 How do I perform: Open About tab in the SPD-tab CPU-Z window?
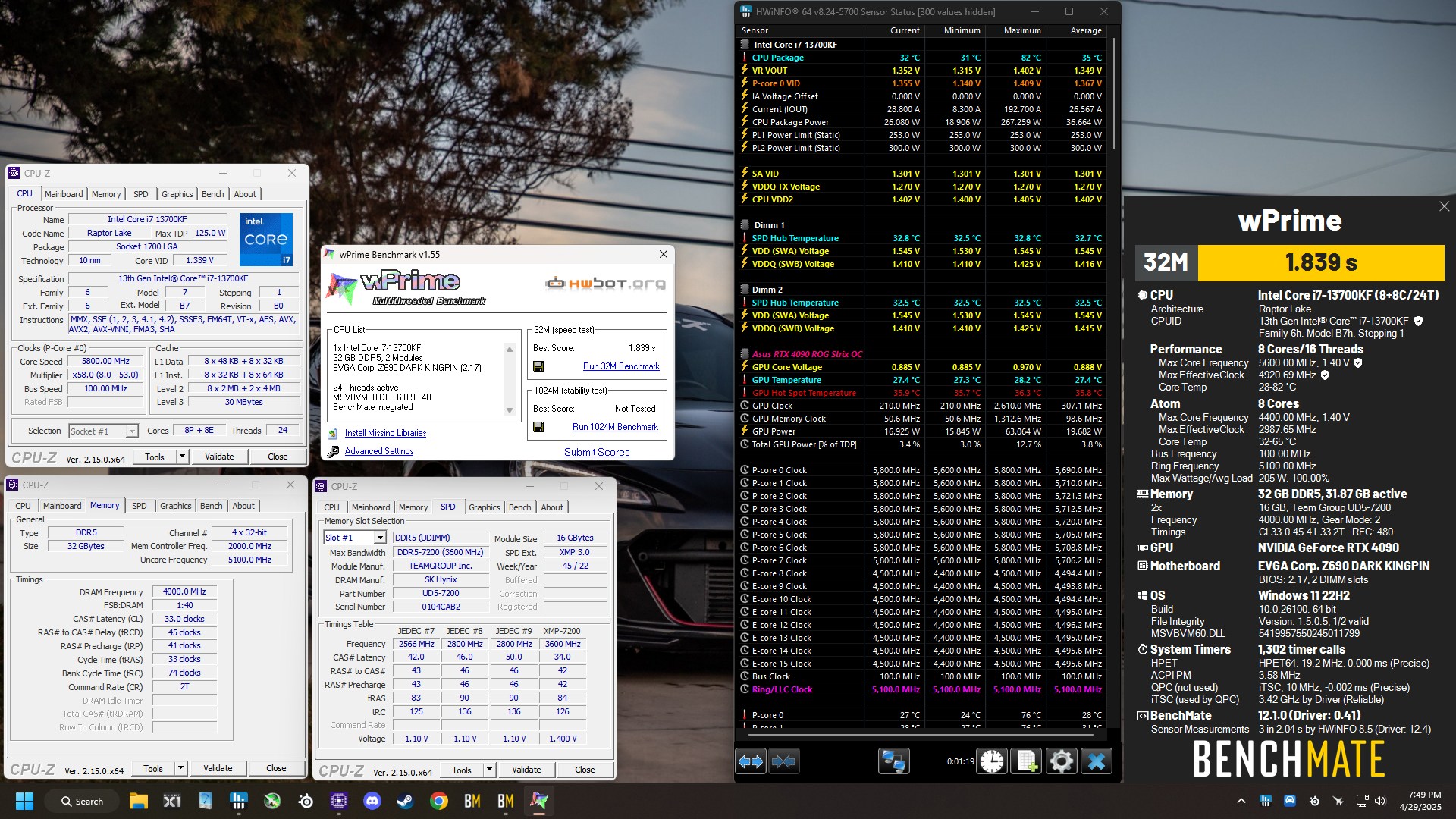tap(552, 507)
